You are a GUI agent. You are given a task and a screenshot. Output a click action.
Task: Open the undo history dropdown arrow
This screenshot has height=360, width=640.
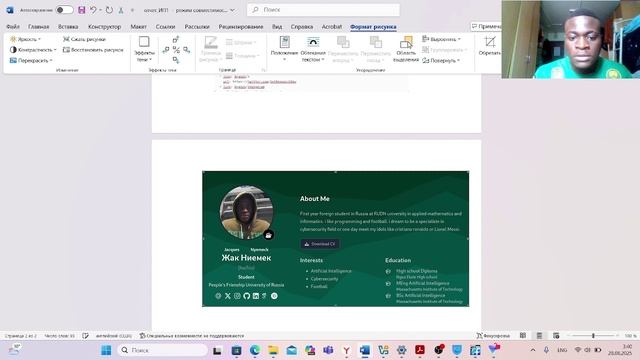(x=100, y=10)
